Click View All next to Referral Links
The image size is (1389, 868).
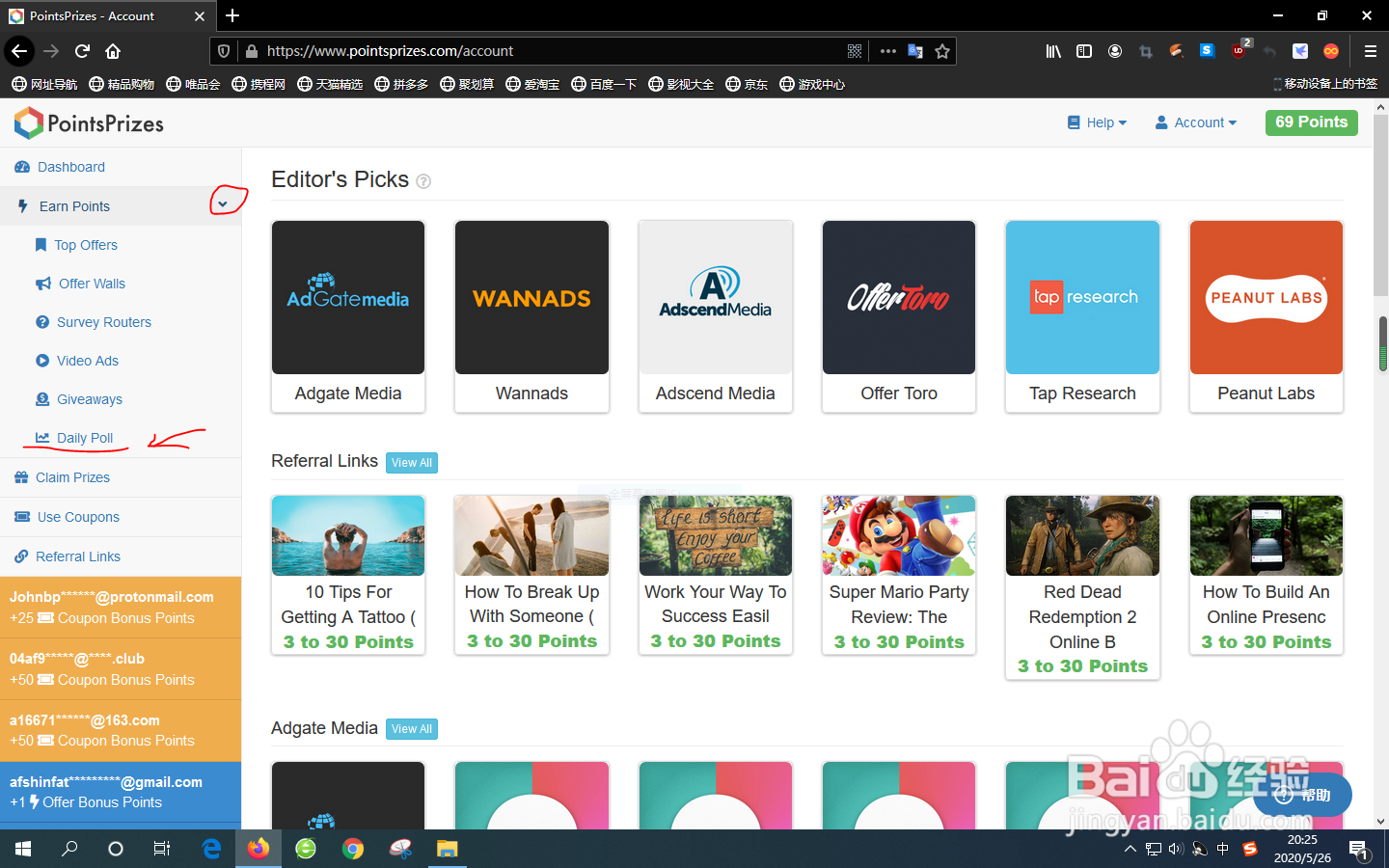click(x=412, y=463)
